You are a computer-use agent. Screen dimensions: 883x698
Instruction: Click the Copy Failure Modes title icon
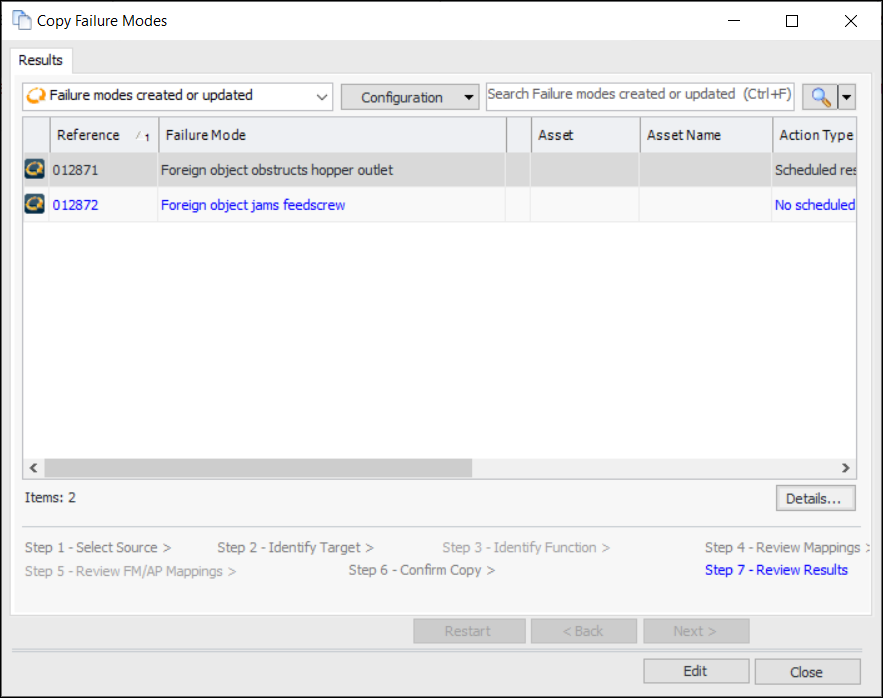[x=22, y=20]
